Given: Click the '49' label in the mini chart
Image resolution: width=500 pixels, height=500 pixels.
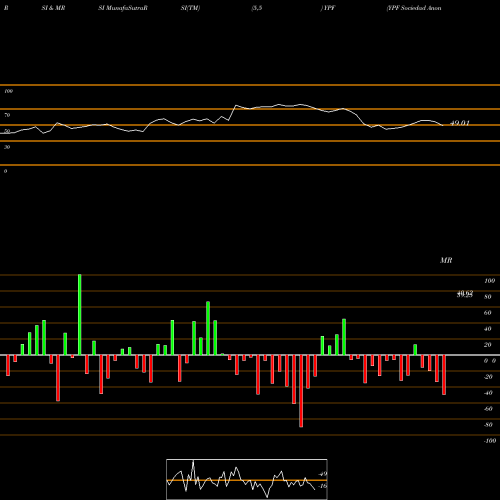Looking at the screenshot, I should point(323,474).
